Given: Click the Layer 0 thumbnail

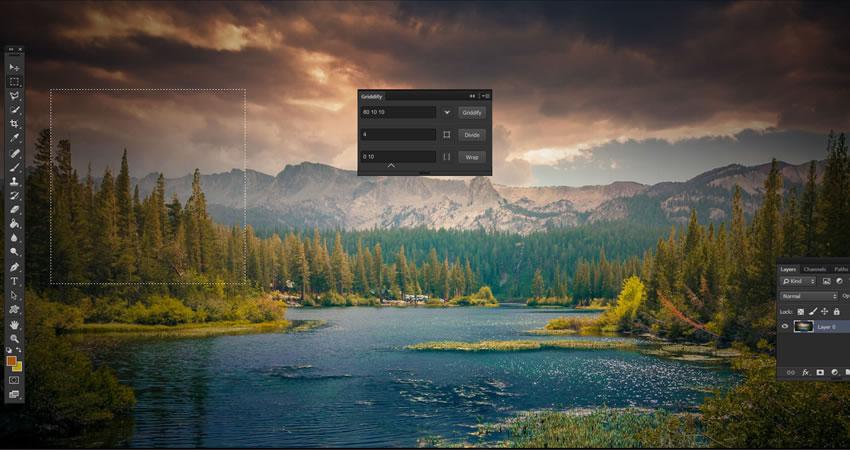Looking at the screenshot, I should coord(803,326).
